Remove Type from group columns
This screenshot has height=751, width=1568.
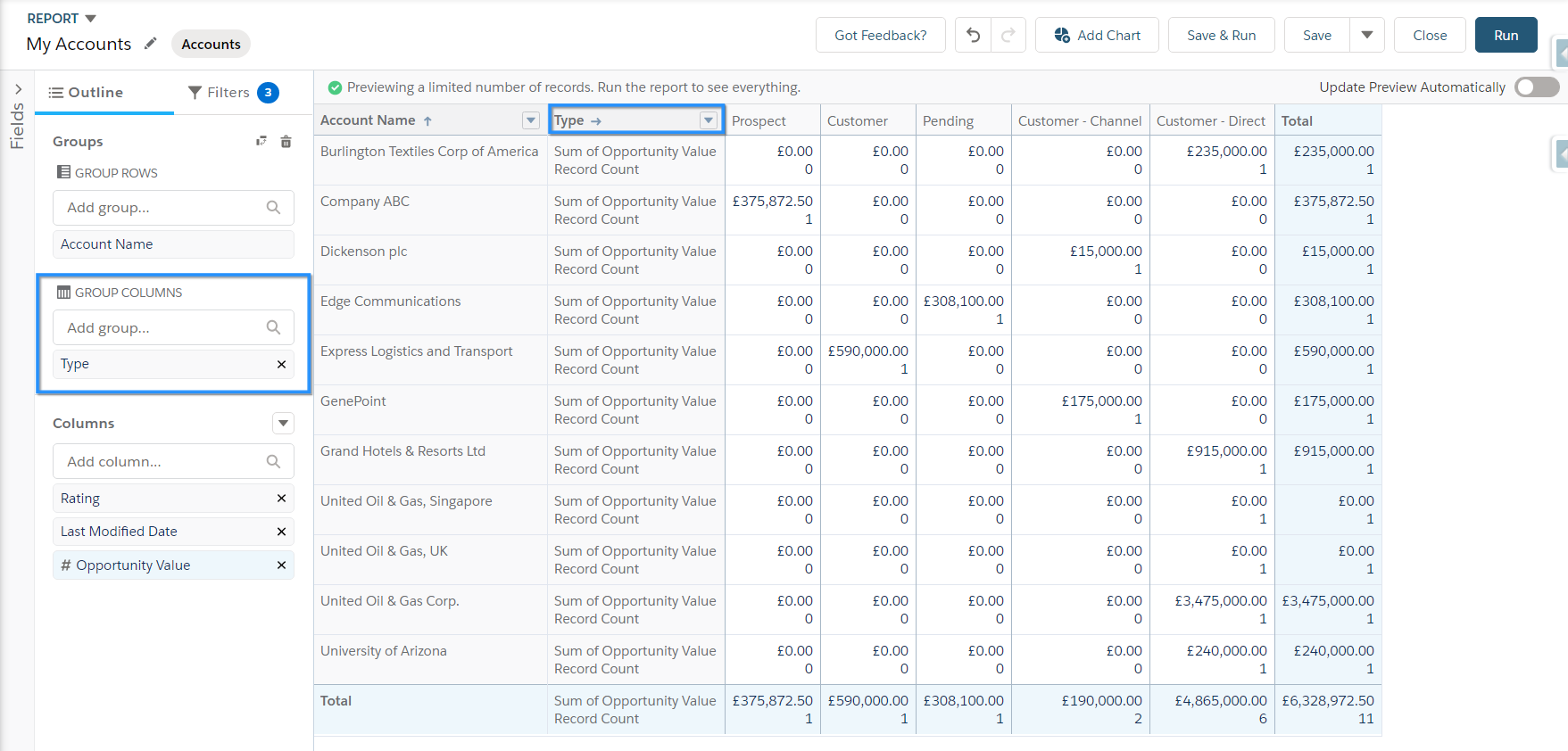pyautogui.click(x=281, y=364)
